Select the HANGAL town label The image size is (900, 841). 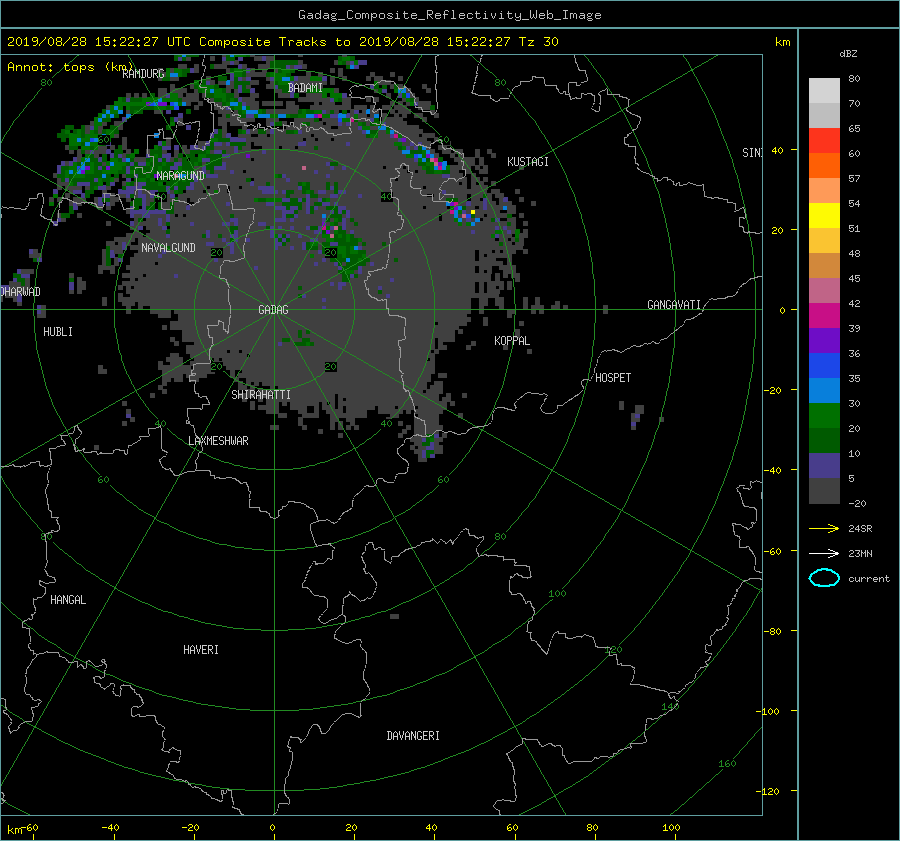[x=68, y=600]
